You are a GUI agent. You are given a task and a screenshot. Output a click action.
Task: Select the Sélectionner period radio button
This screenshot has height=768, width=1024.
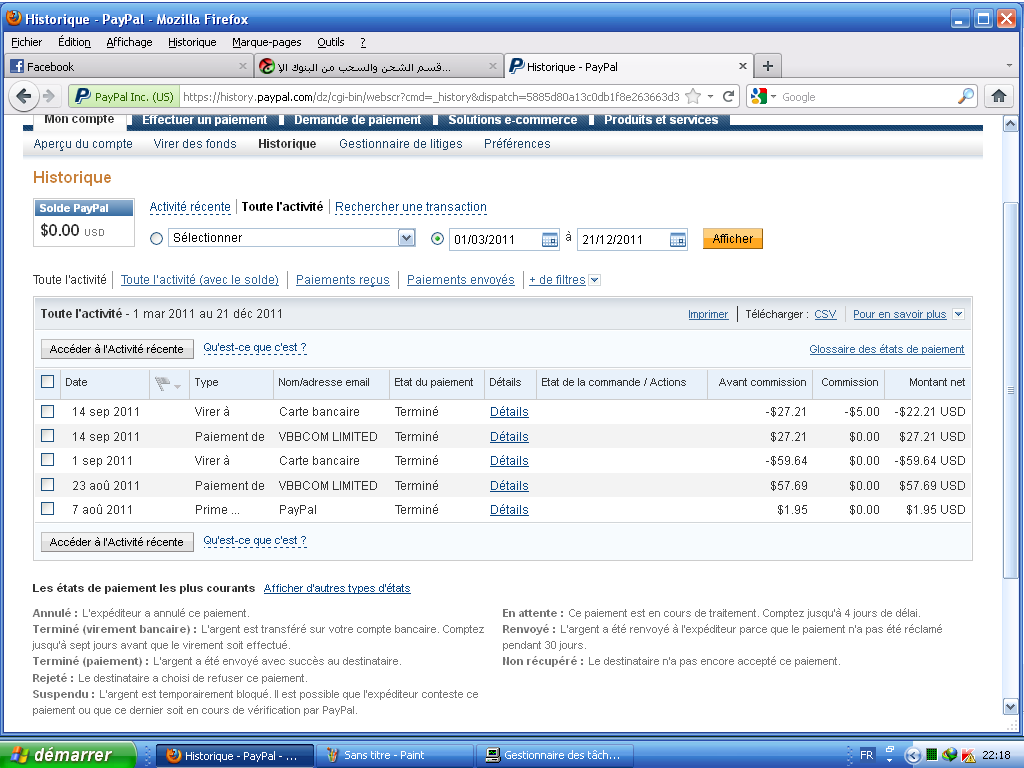pos(156,239)
